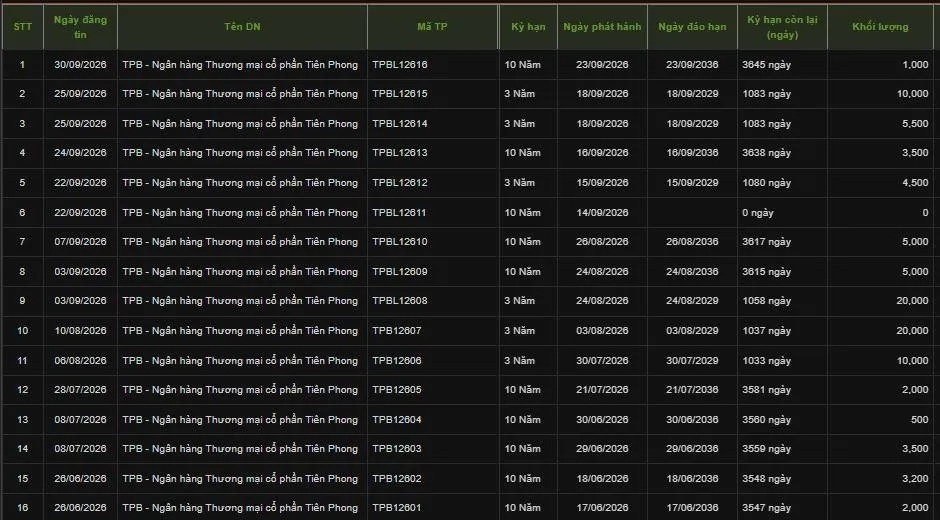Select bond code TPB12604

[x=397, y=420]
